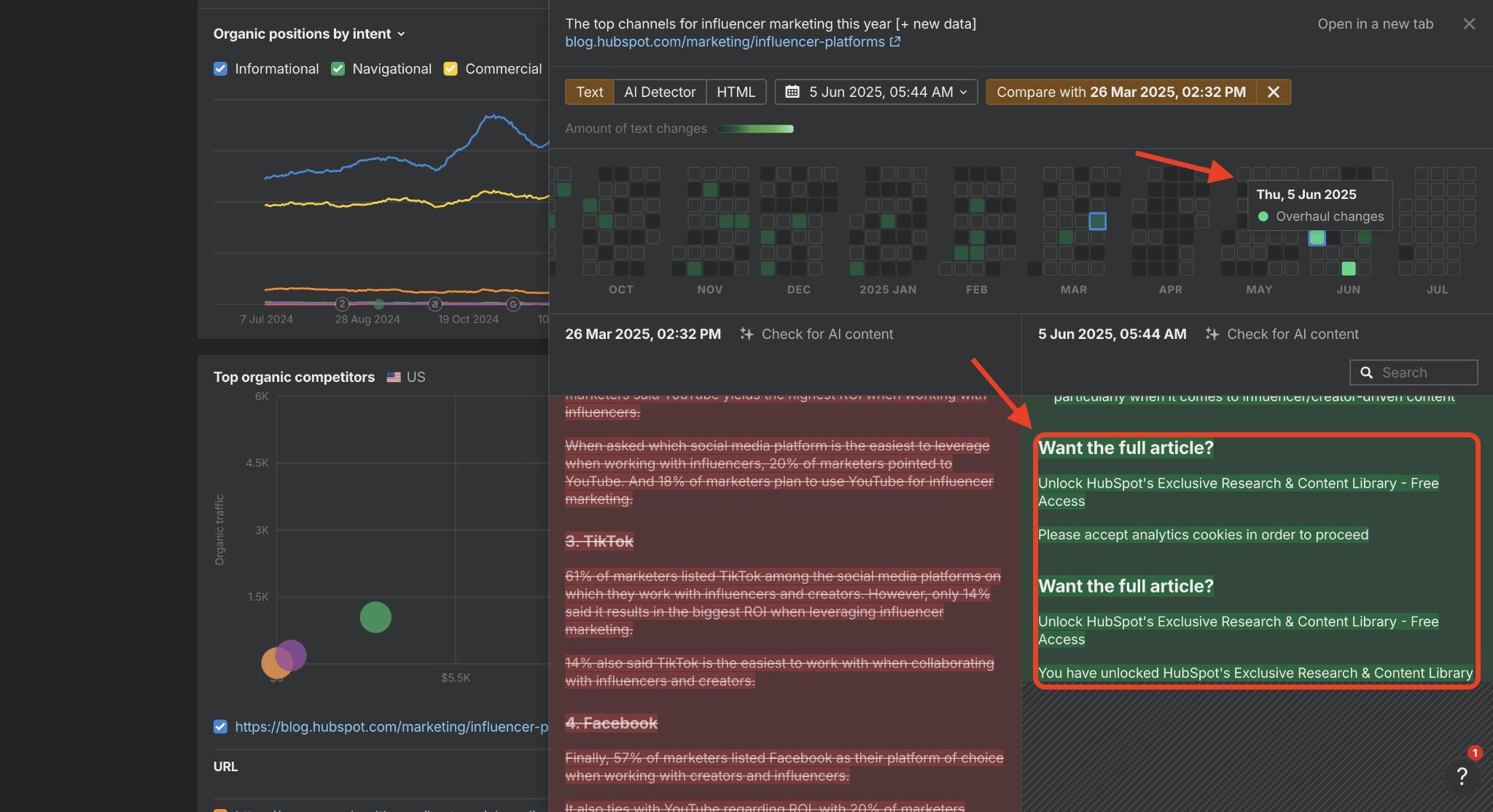Click the magnifier icon in the search field

[x=1367, y=372]
